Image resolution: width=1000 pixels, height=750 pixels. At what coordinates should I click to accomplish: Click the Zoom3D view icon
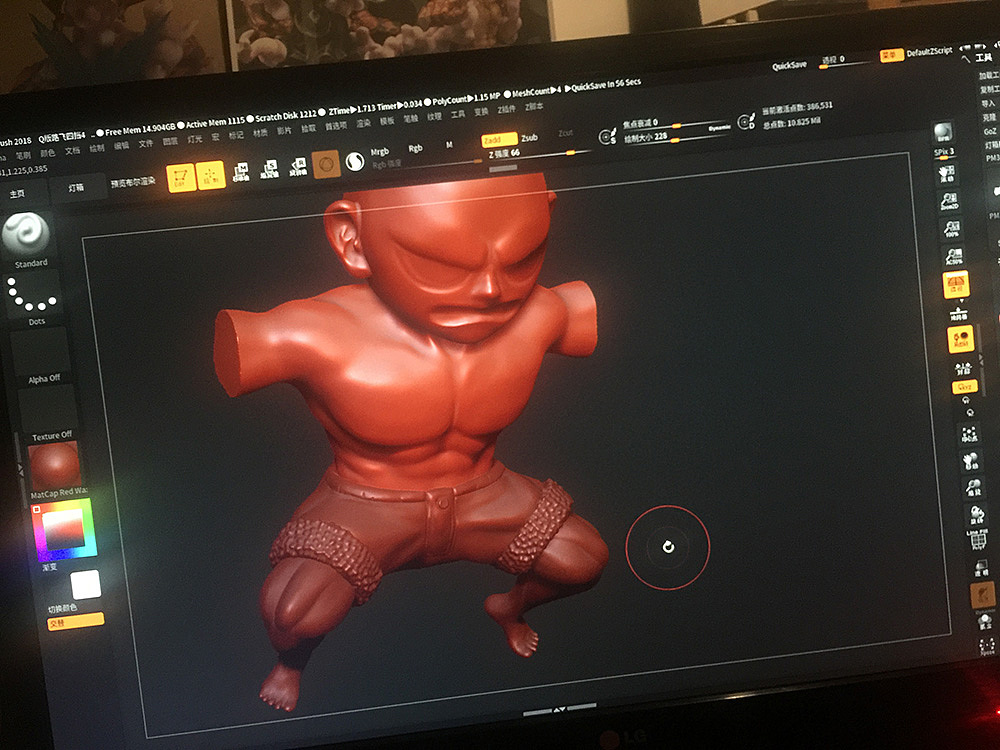pyautogui.click(x=973, y=488)
